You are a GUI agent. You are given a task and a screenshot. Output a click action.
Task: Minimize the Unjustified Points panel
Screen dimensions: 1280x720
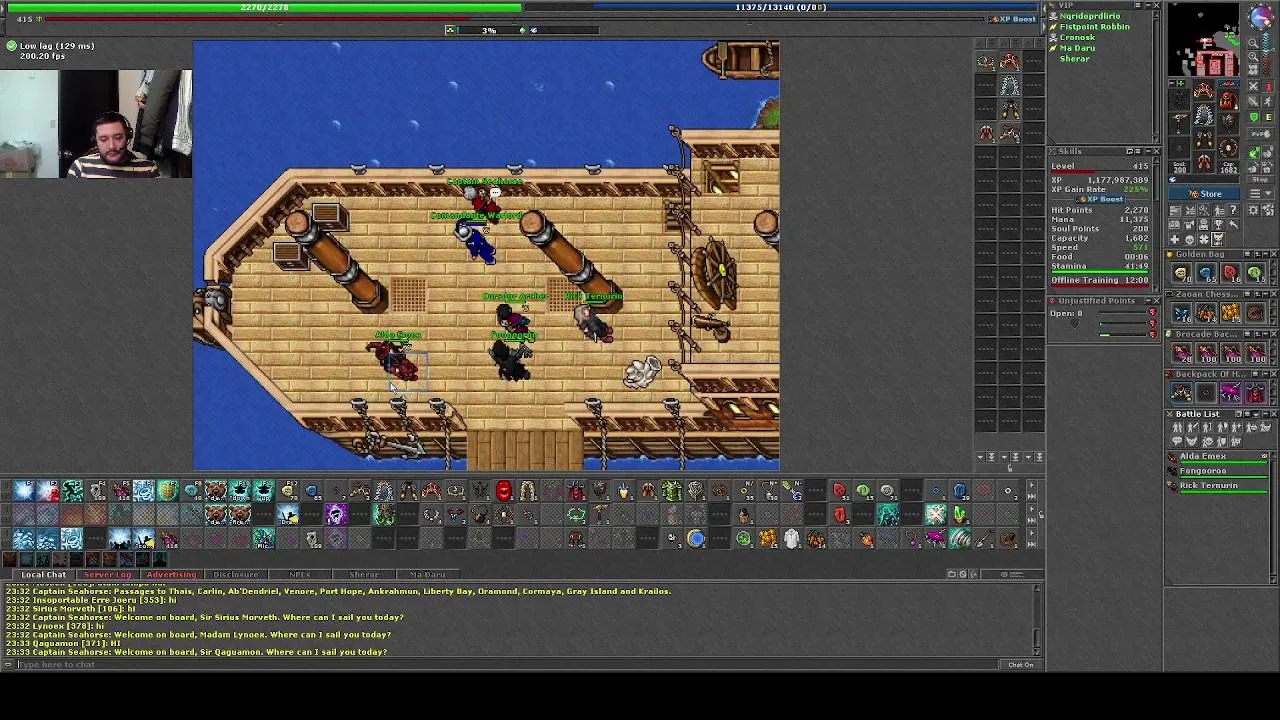(x=1148, y=301)
